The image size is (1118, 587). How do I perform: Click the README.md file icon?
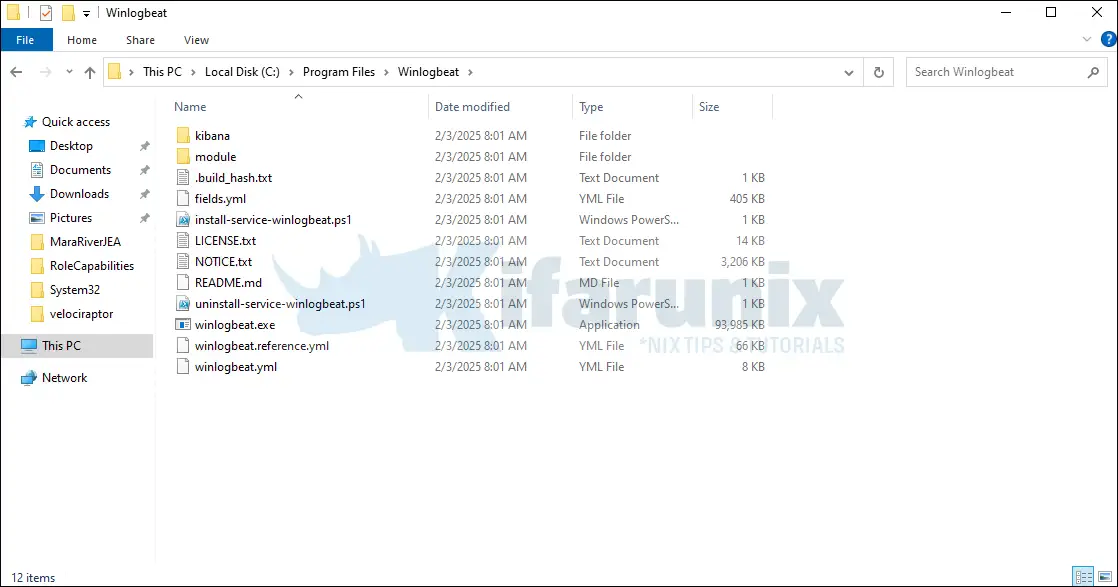(183, 282)
